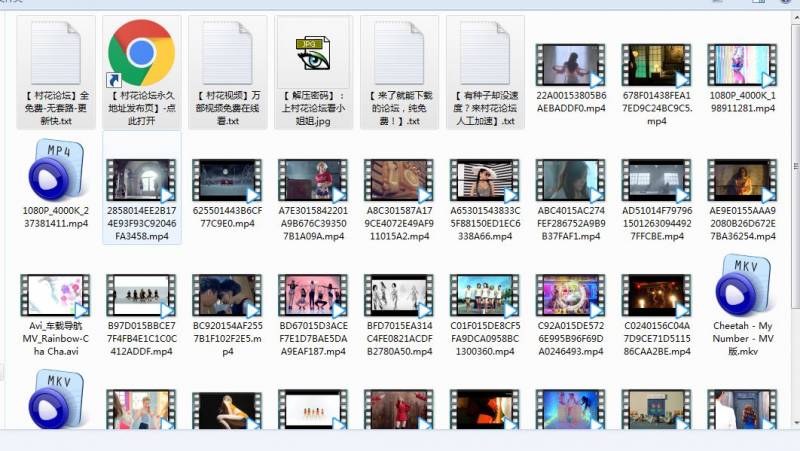
Task: Select video BD67015D3ACEF7E1D7BAE5DAA9EAF187.mp4
Action: (x=313, y=295)
